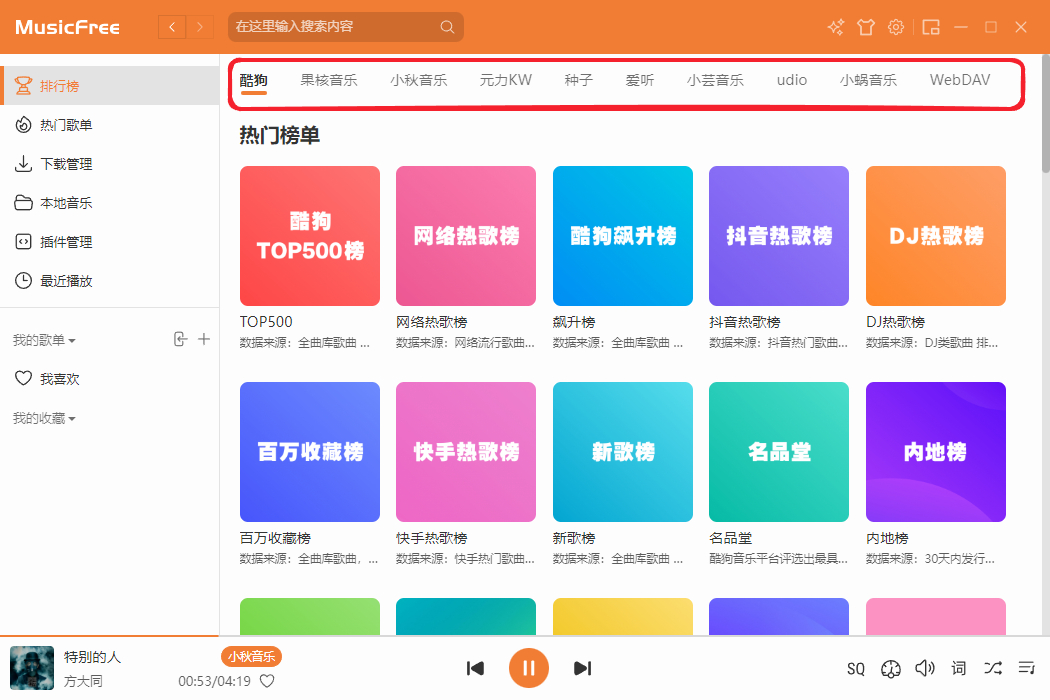Switch to the udio tab
The width and height of the screenshot is (1050, 700).
coord(792,80)
